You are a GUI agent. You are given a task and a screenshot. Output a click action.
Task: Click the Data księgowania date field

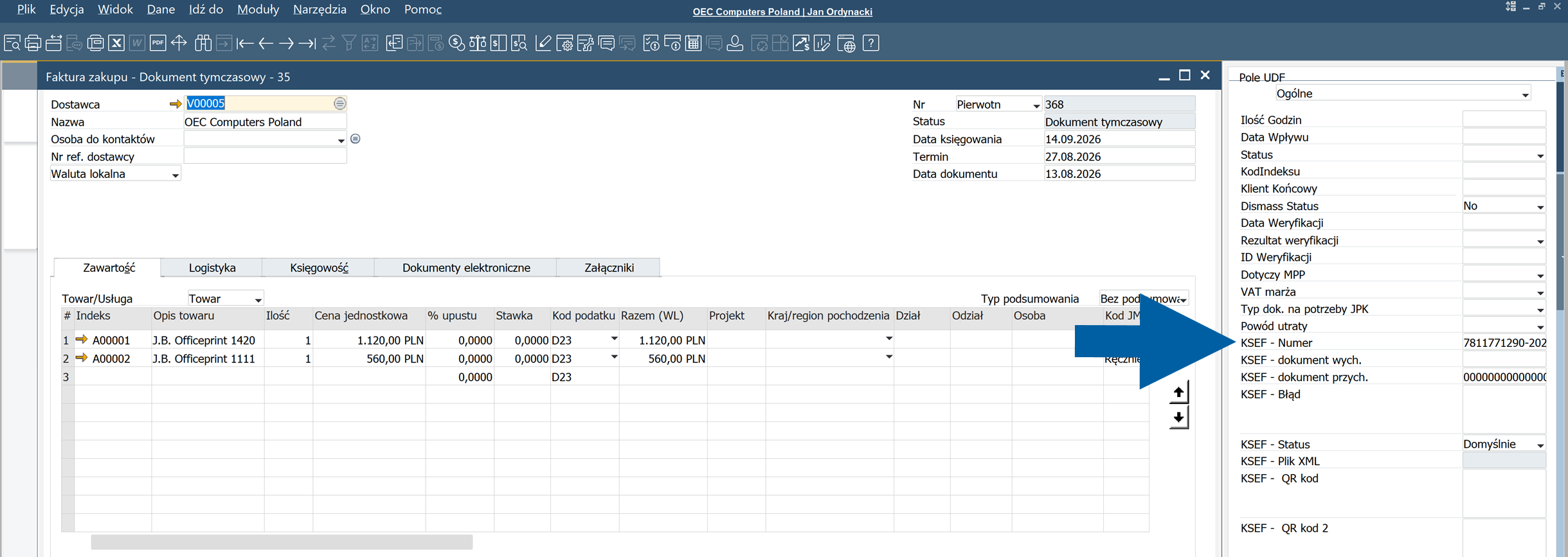(x=1119, y=139)
